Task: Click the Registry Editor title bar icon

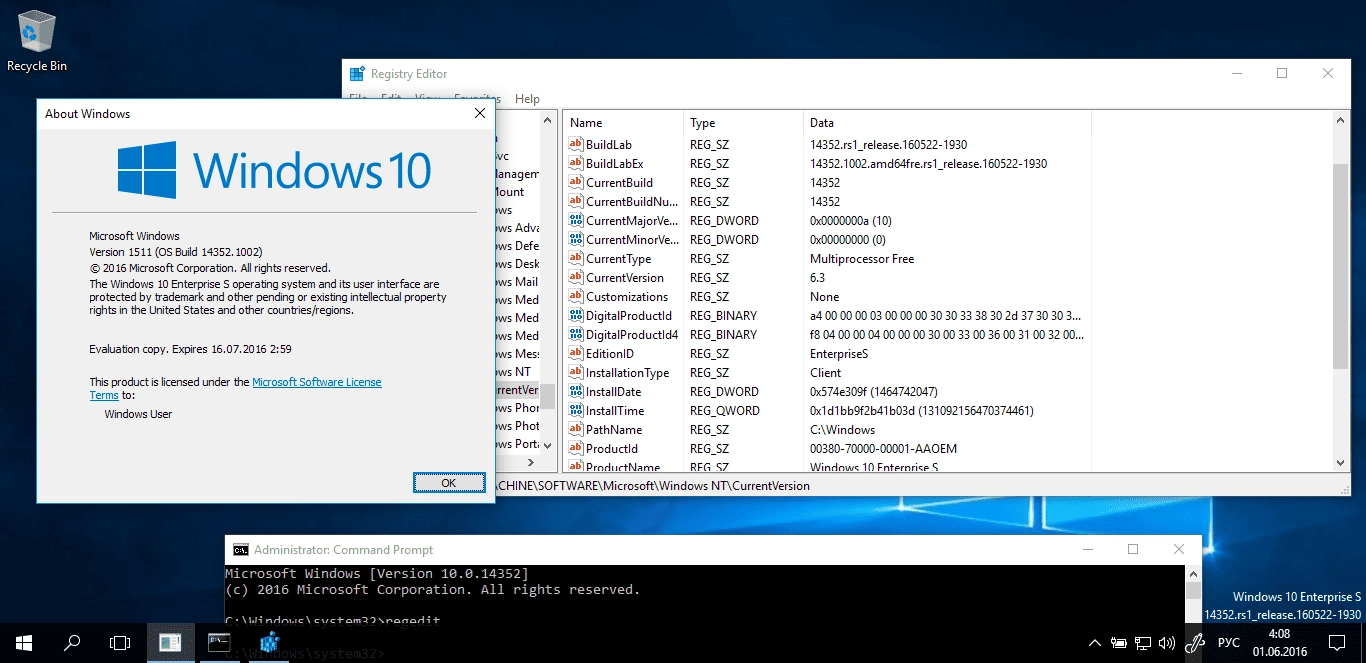Action: click(357, 73)
